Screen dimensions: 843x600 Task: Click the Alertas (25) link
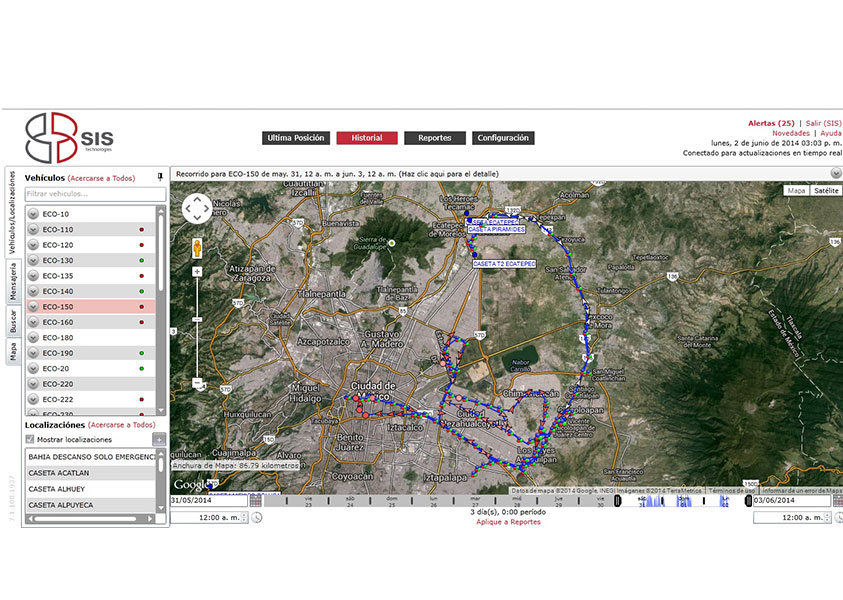[x=771, y=123]
